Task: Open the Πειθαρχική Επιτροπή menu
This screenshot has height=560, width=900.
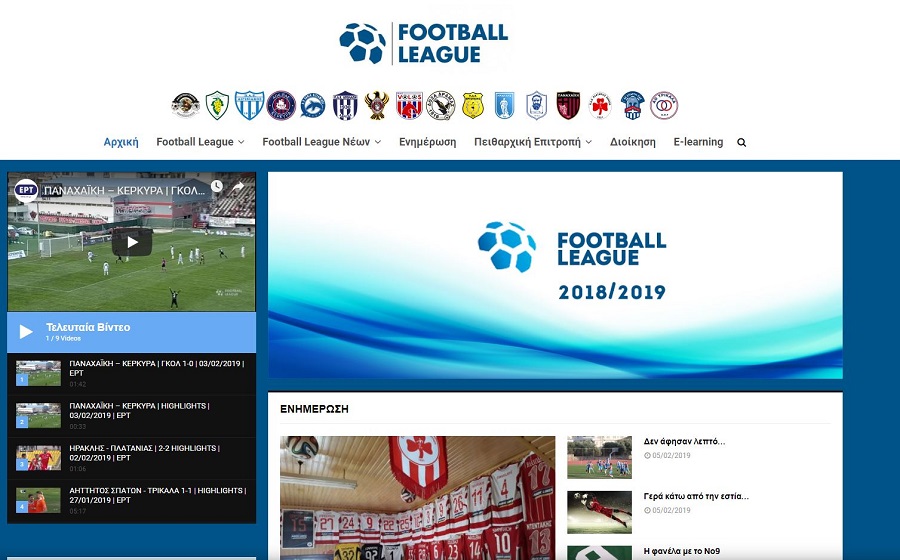Action: tap(527, 142)
